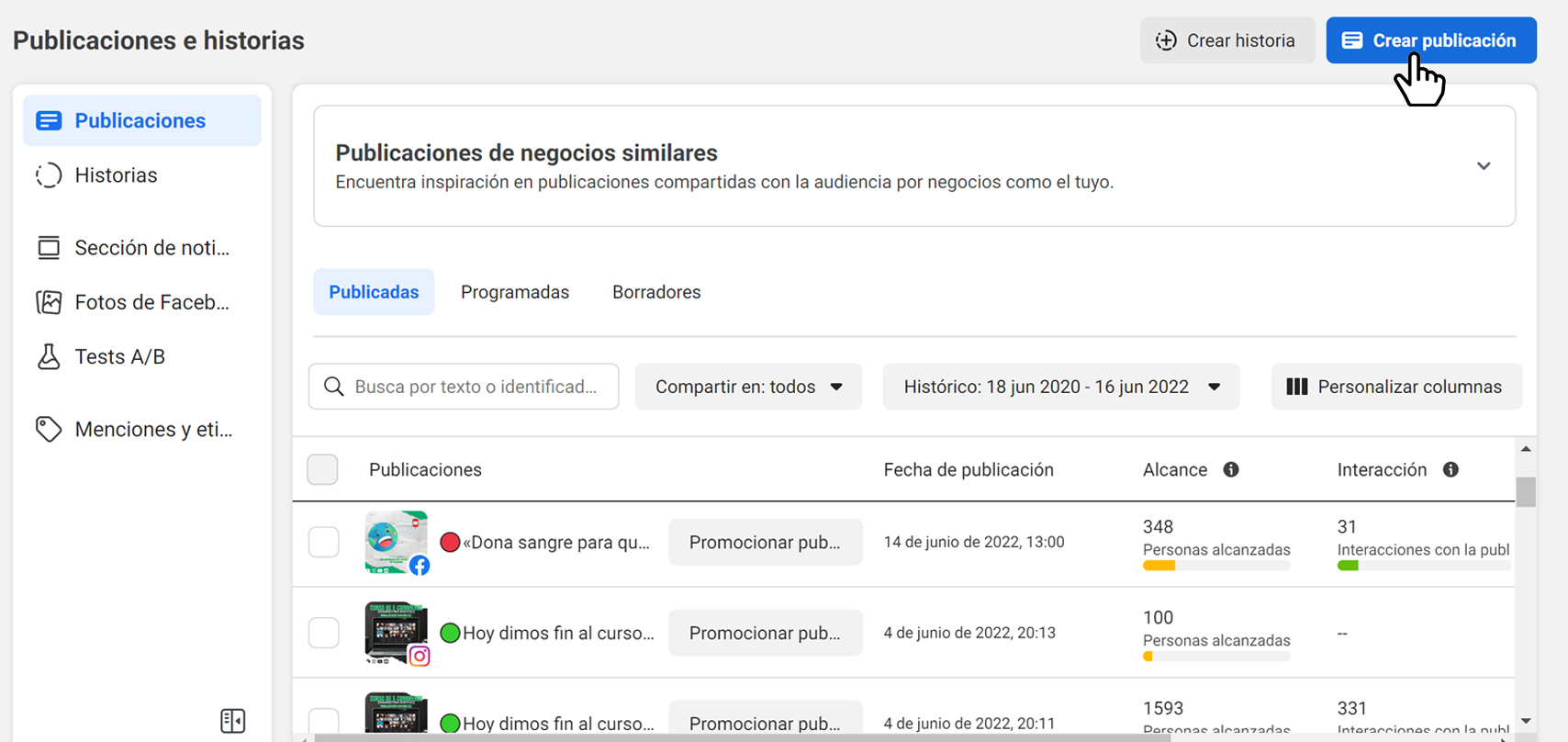Click the Alcance info icon
Image resolution: width=1568 pixels, height=742 pixels.
click(1231, 469)
